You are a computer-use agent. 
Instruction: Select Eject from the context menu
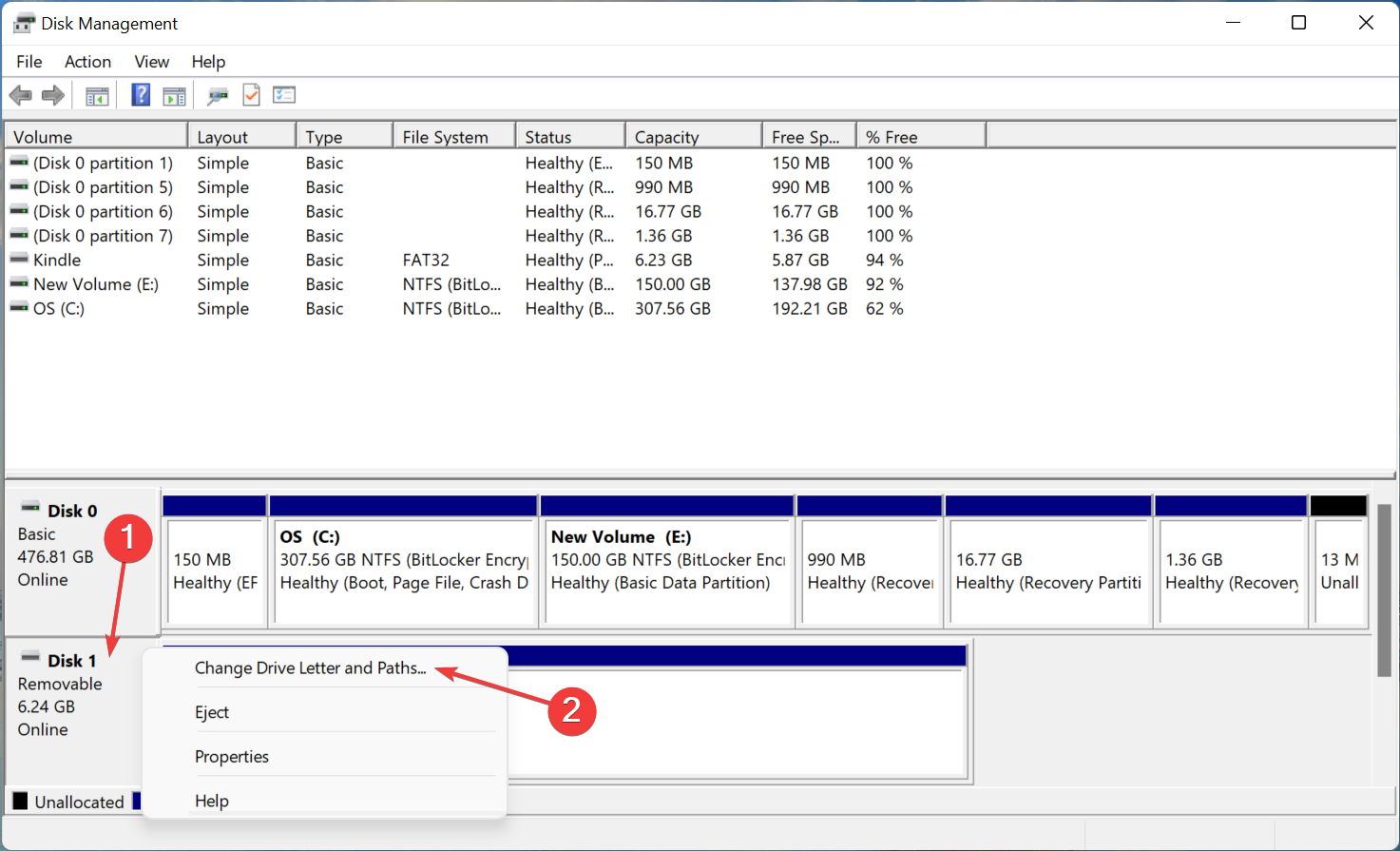(x=212, y=712)
